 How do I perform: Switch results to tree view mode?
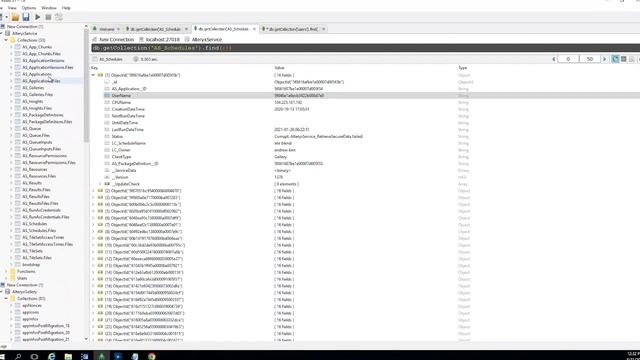pos(615,59)
